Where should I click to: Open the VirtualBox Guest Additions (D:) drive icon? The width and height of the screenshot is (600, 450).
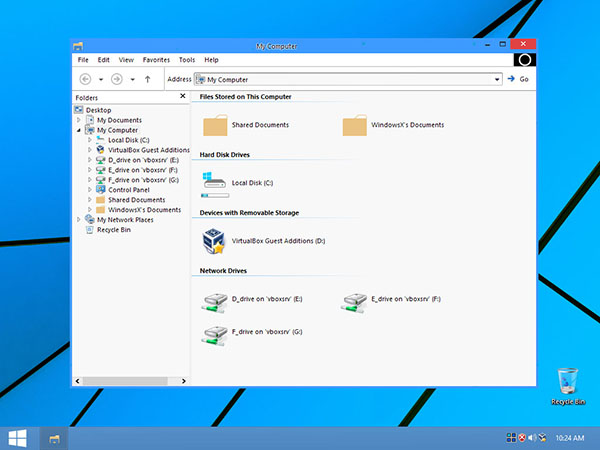click(x=214, y=241)
